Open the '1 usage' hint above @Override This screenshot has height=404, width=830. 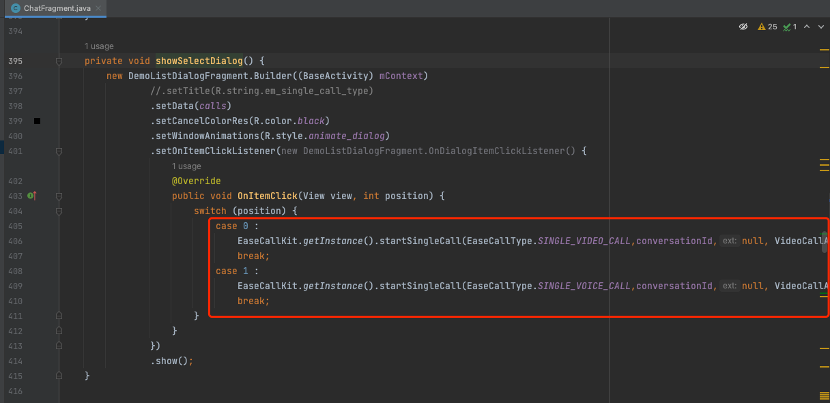pos(186,166)
